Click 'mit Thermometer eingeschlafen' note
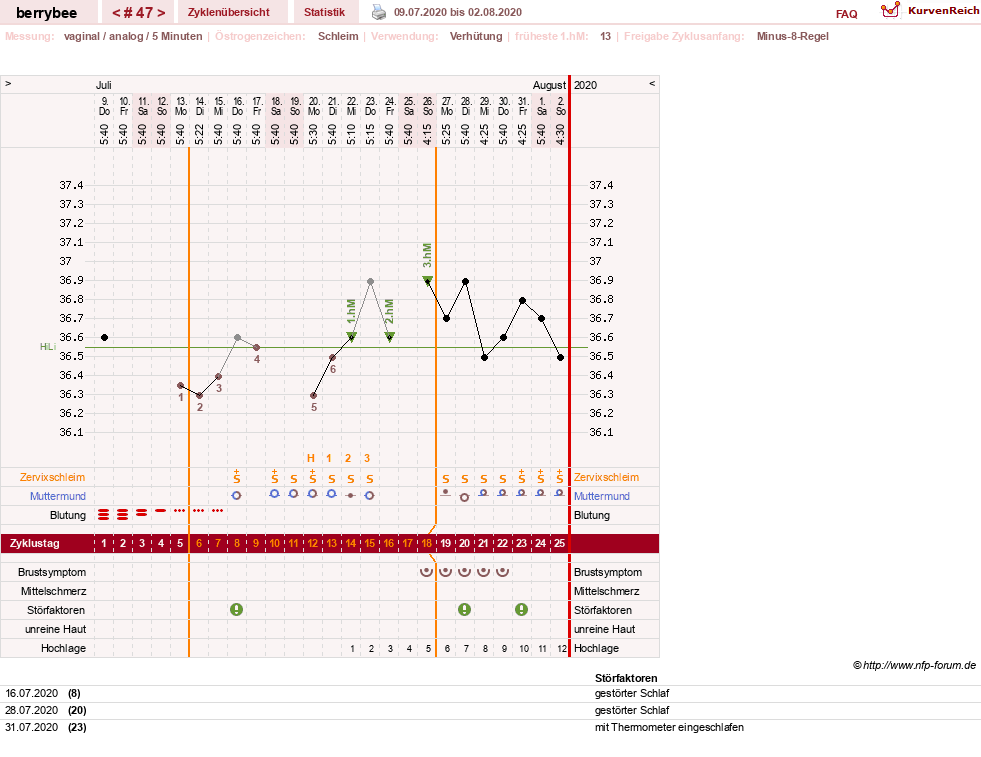The width and height of the screenshot is (981, 757). pos(669,727)
